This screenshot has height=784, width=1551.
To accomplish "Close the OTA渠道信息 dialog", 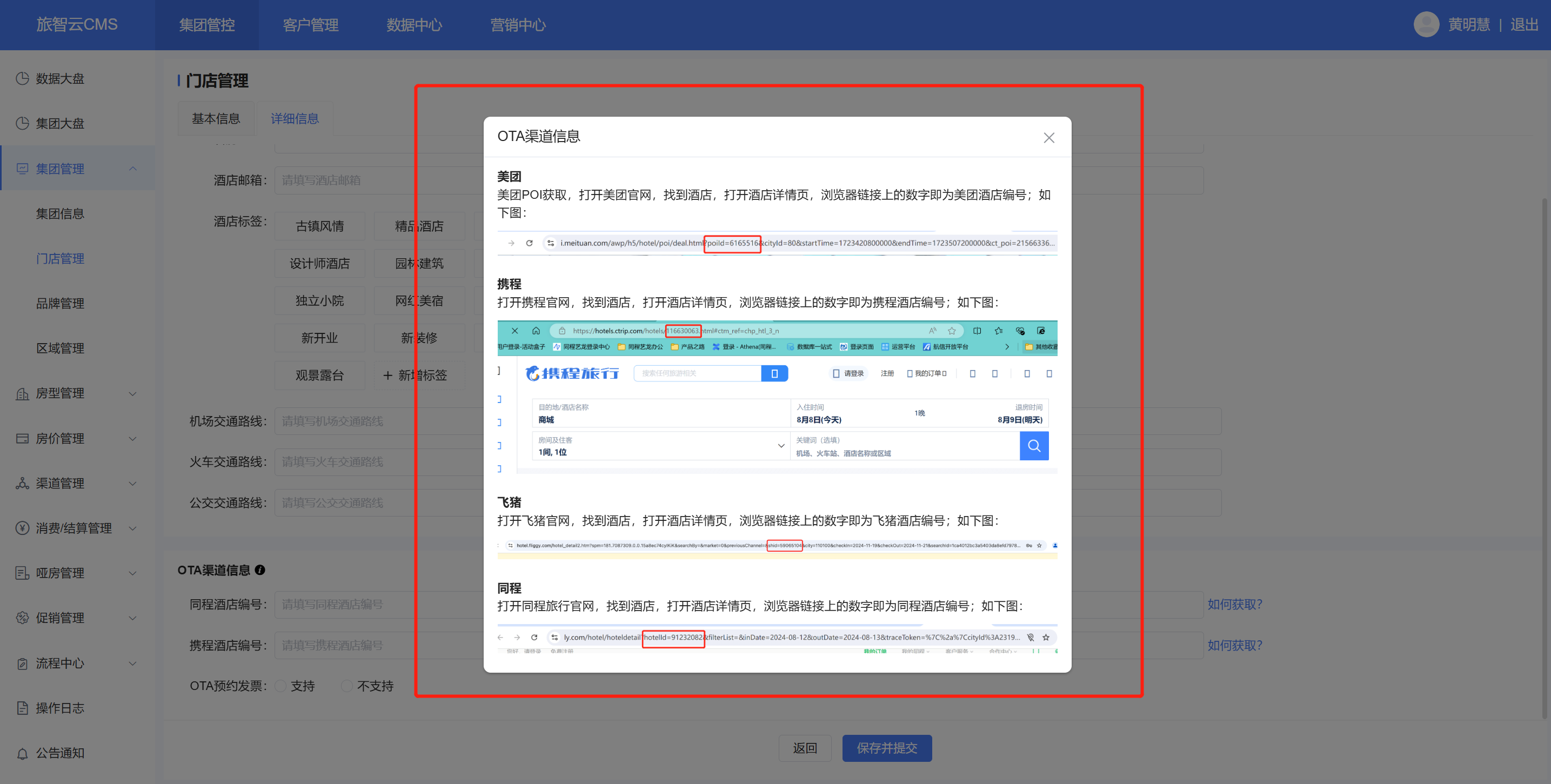I will point(1049,138).
